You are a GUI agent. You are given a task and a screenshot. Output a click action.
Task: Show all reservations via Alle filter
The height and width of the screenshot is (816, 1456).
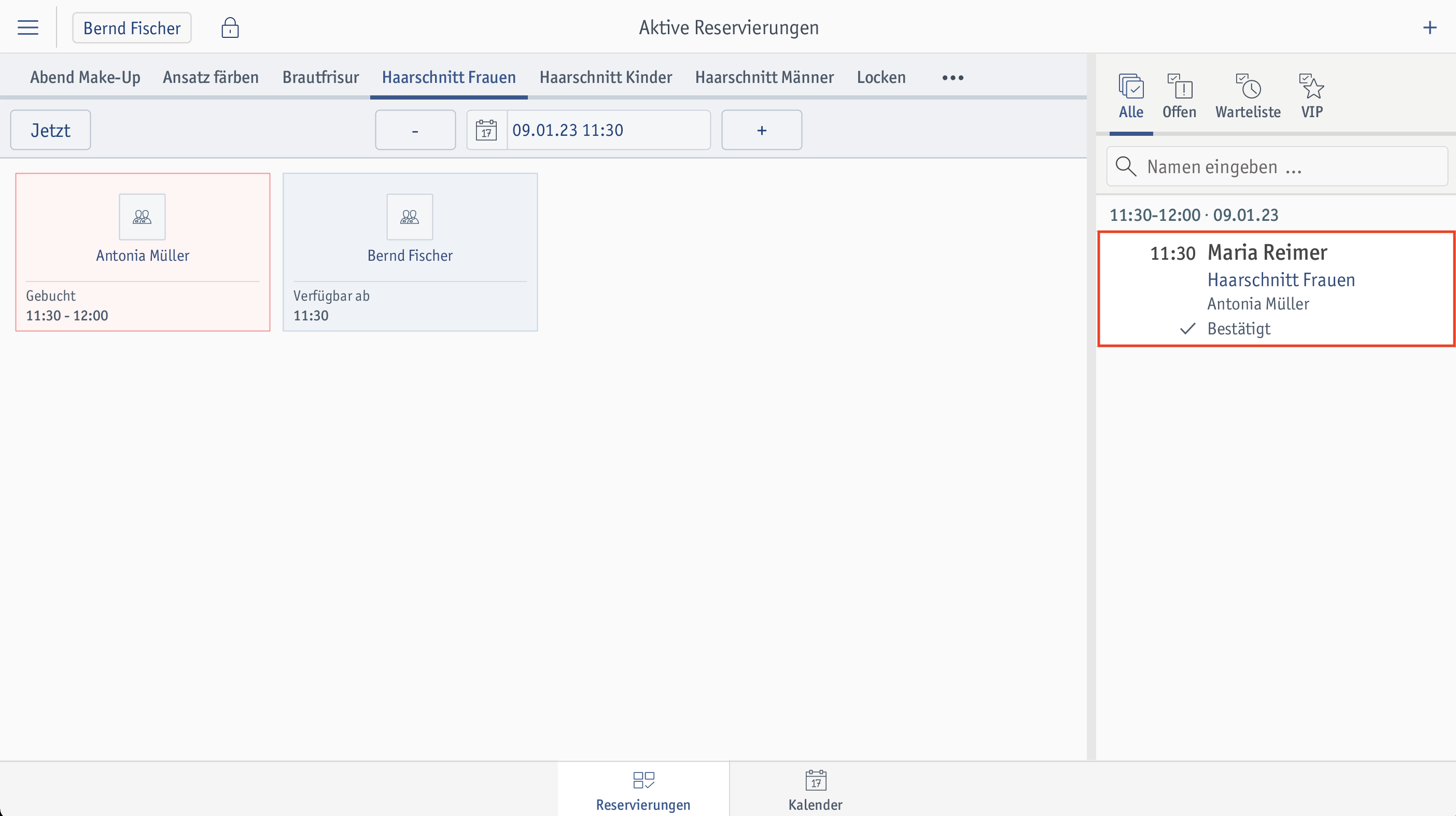click(x=1131, y=96)
